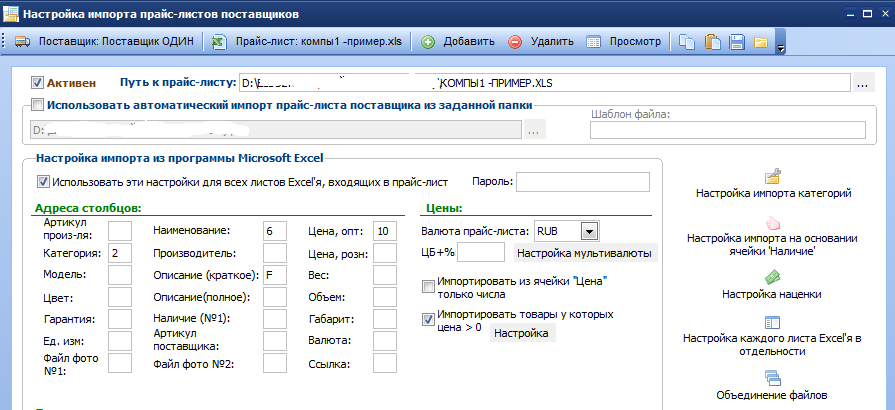Enable automatic price-list import from folder

click(x=37, y=104)
